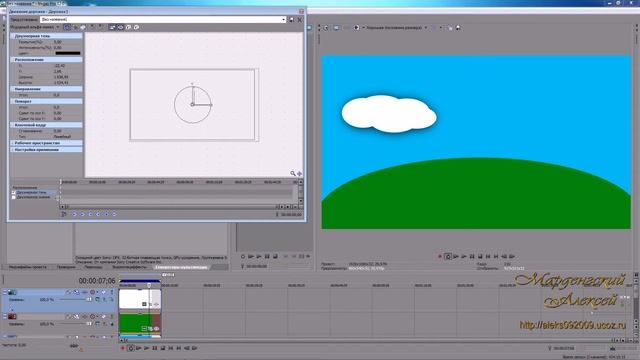This screenshot has height=360, width=640.
Task: Click the keyframe Type value Линейный
Action: pyautogui.click(x=62, y=136)
